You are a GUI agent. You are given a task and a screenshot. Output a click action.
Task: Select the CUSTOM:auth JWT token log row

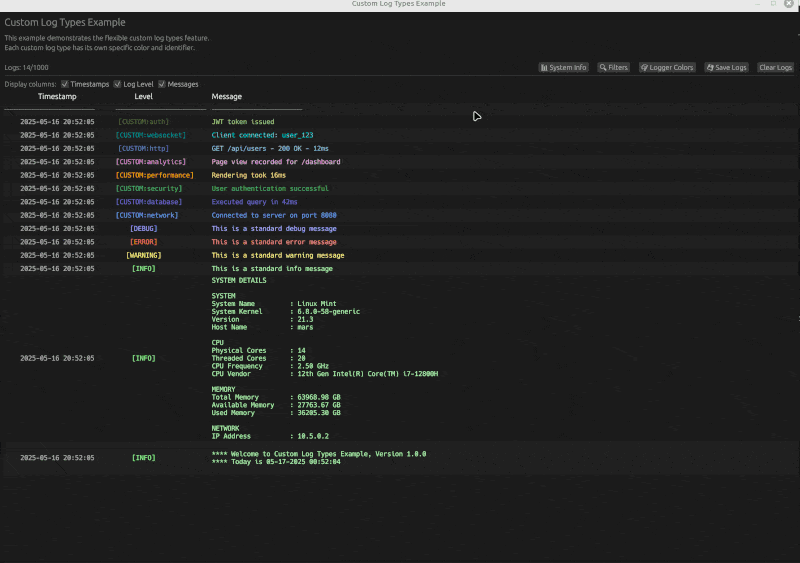pyautogui.click(x=243, y=122)
